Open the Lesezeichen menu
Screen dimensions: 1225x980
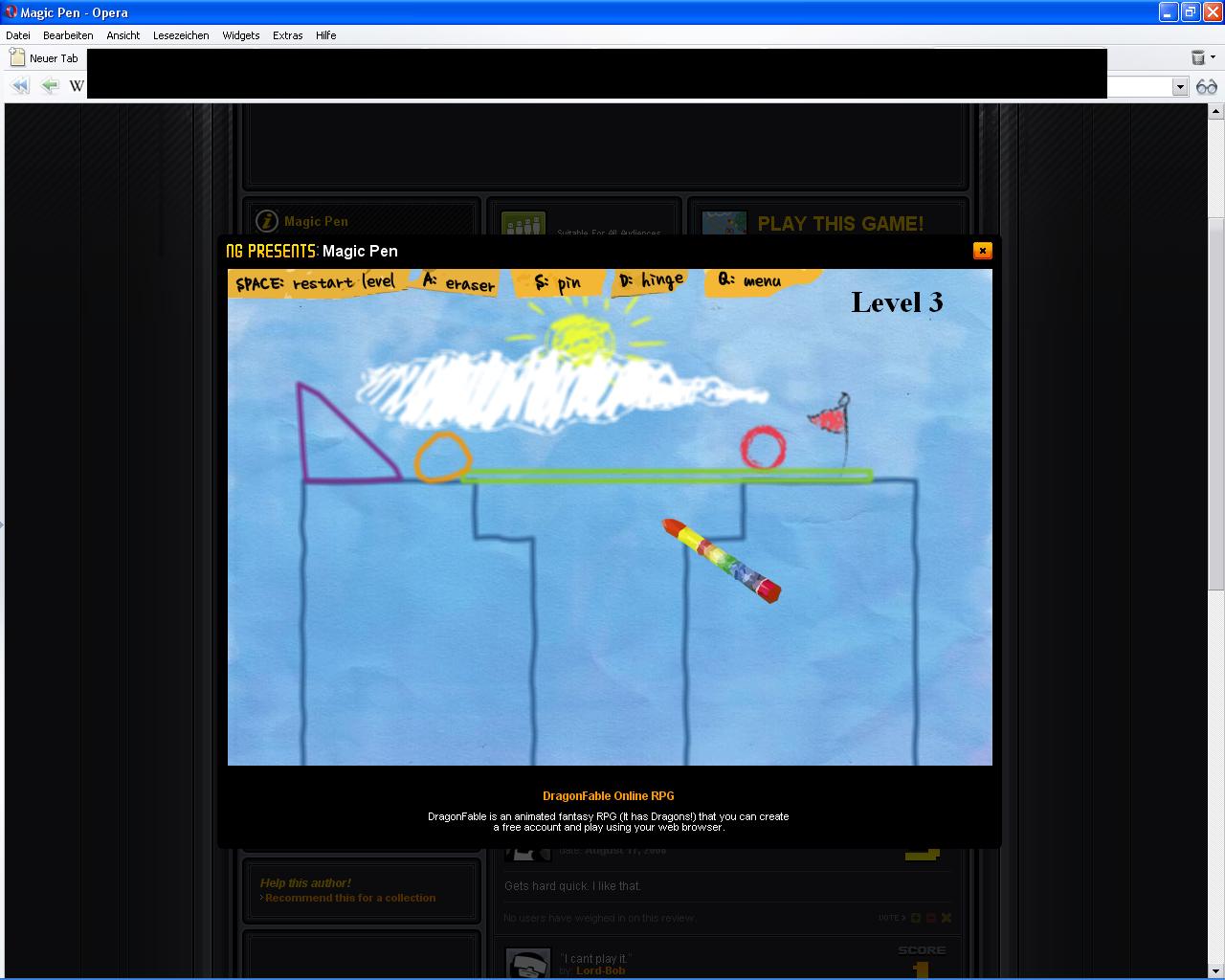tap(181, 35)
